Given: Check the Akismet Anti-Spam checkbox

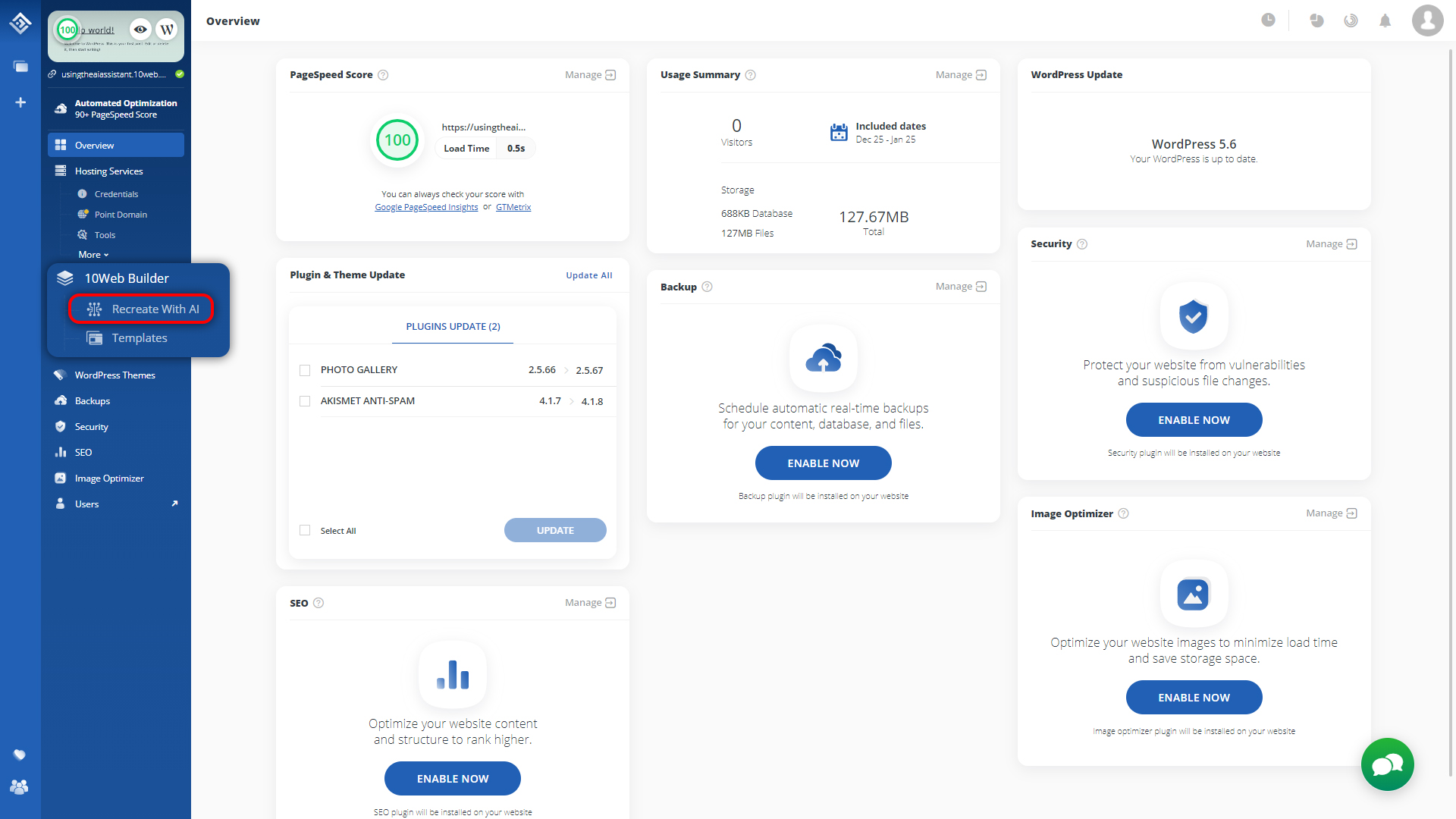Looking at the screenshot, I should [x=305, y=401].
